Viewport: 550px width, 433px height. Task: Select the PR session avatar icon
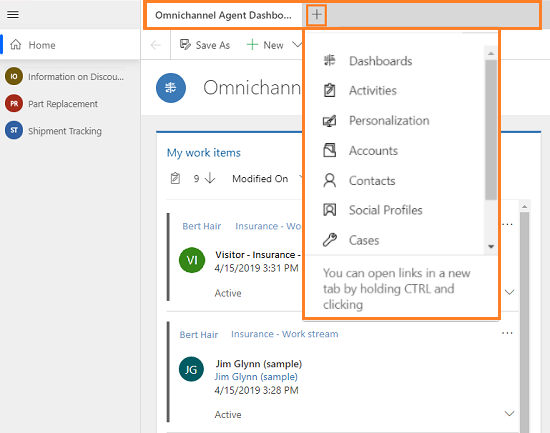point(14,104)
